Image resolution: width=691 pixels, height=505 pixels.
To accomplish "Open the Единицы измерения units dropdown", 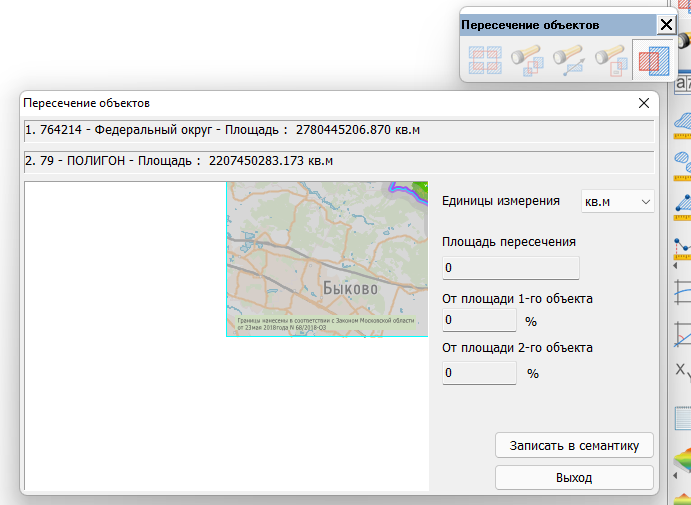I will click(x=617, y=202).
